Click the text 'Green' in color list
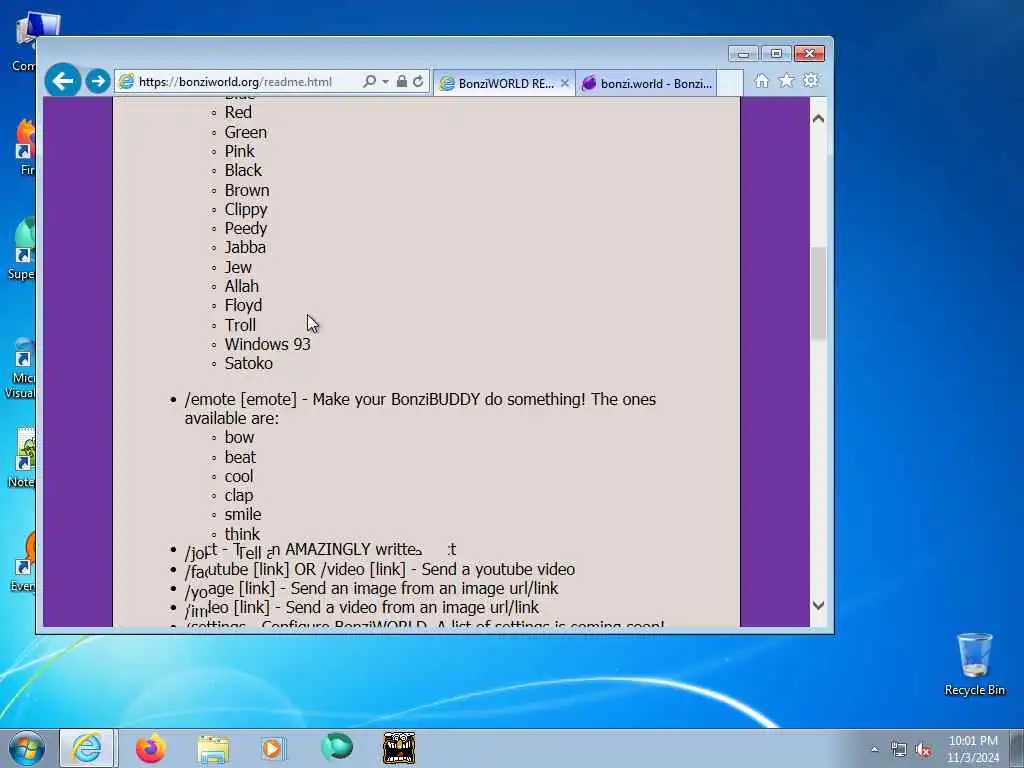The image size is (1024, 768). (246, 132)
